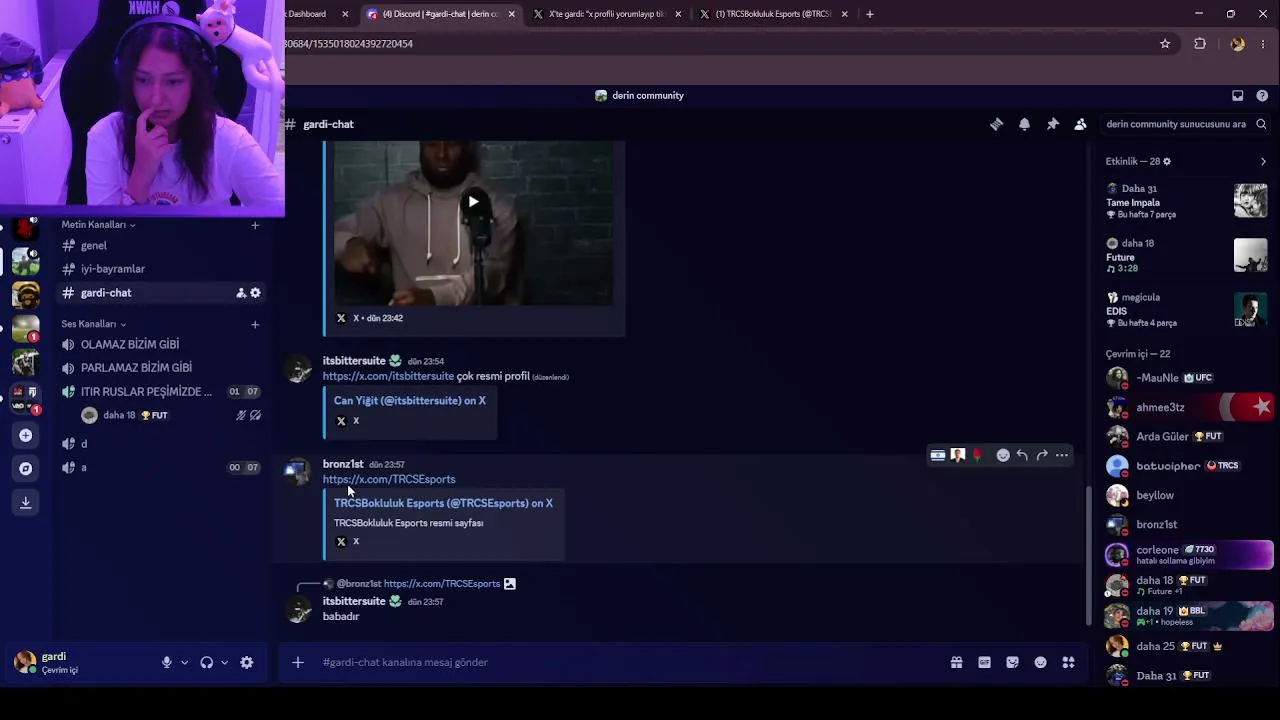Open the GIF picker
The image size is (1280, 720).
[984, 662]
